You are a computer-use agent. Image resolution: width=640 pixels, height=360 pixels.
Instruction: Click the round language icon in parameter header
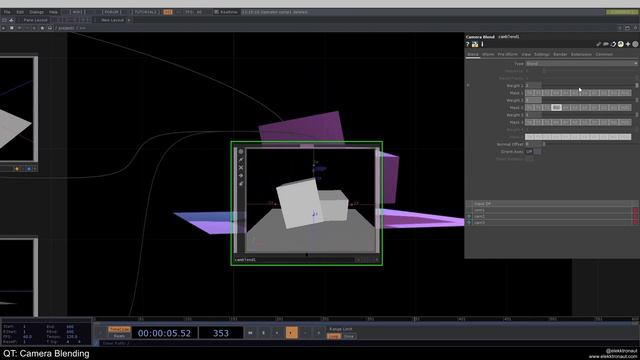620,44
